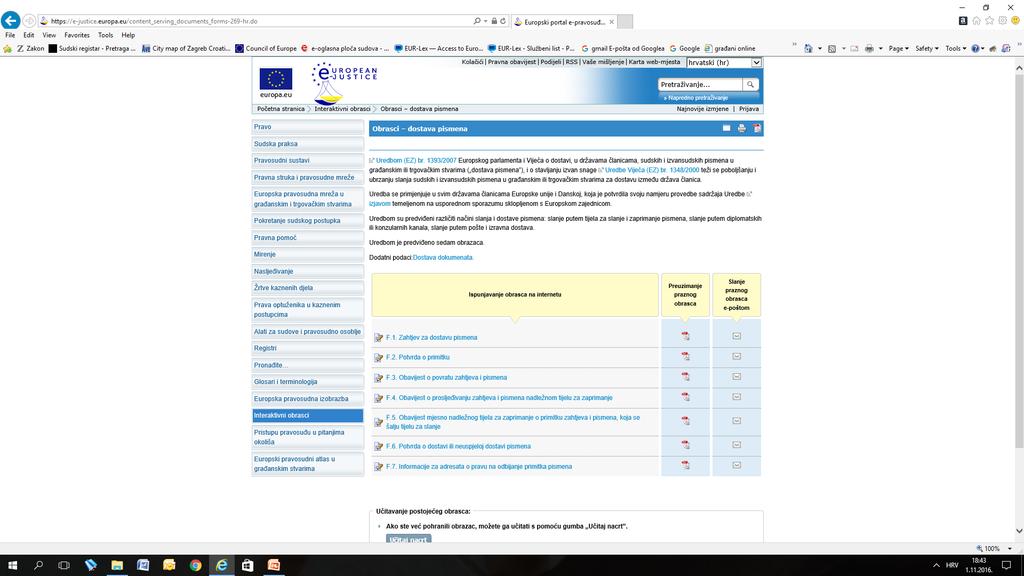Send blank form F.4 by e-mail
Viewport: 1024px width, 576px height.
(x=737, y=397)
